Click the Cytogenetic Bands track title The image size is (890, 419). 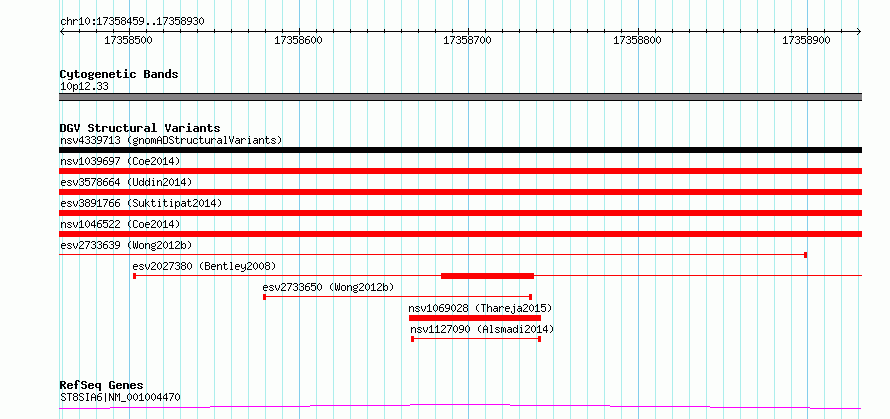tap(119, 74)
